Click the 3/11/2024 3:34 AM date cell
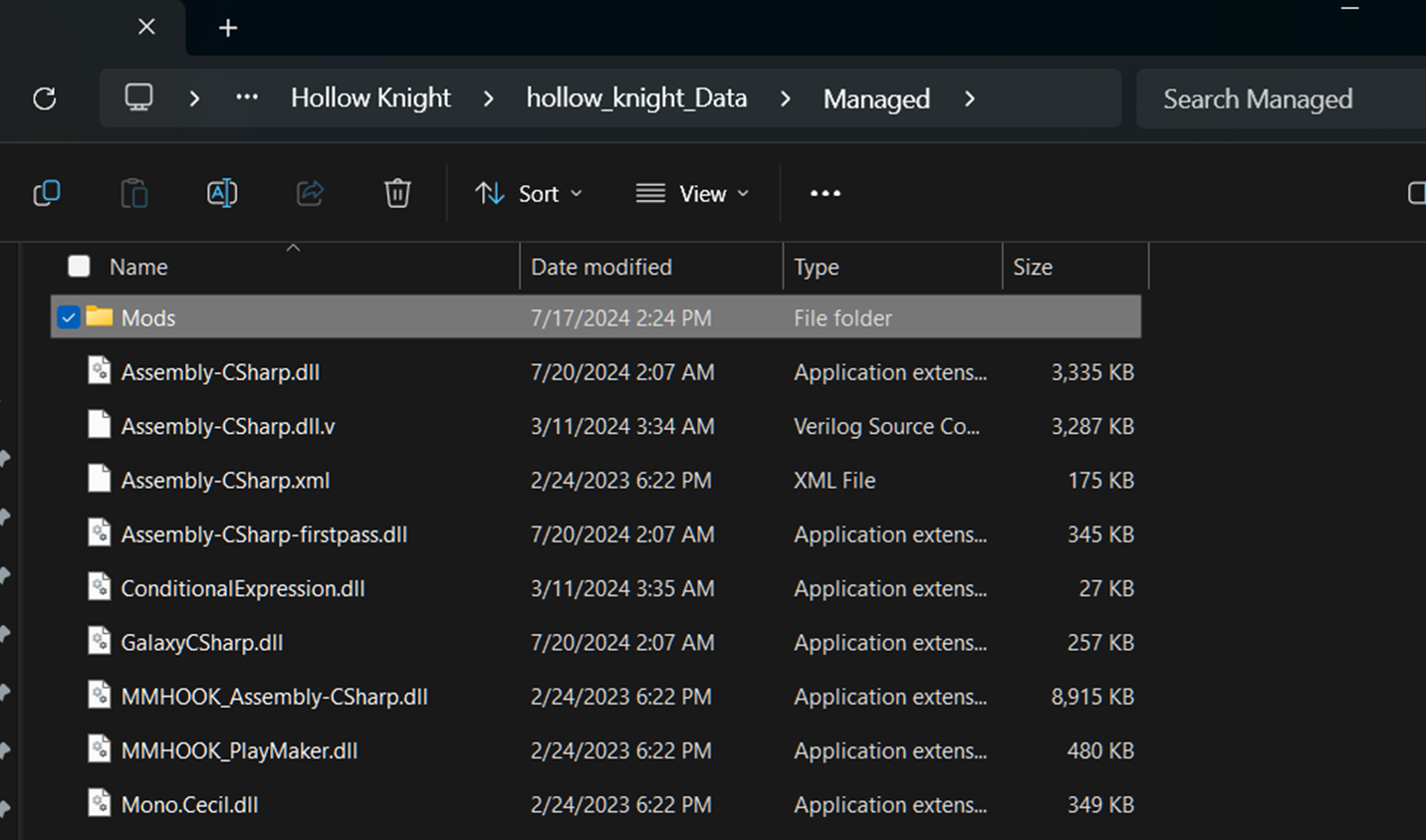 [x=622, y=426]
